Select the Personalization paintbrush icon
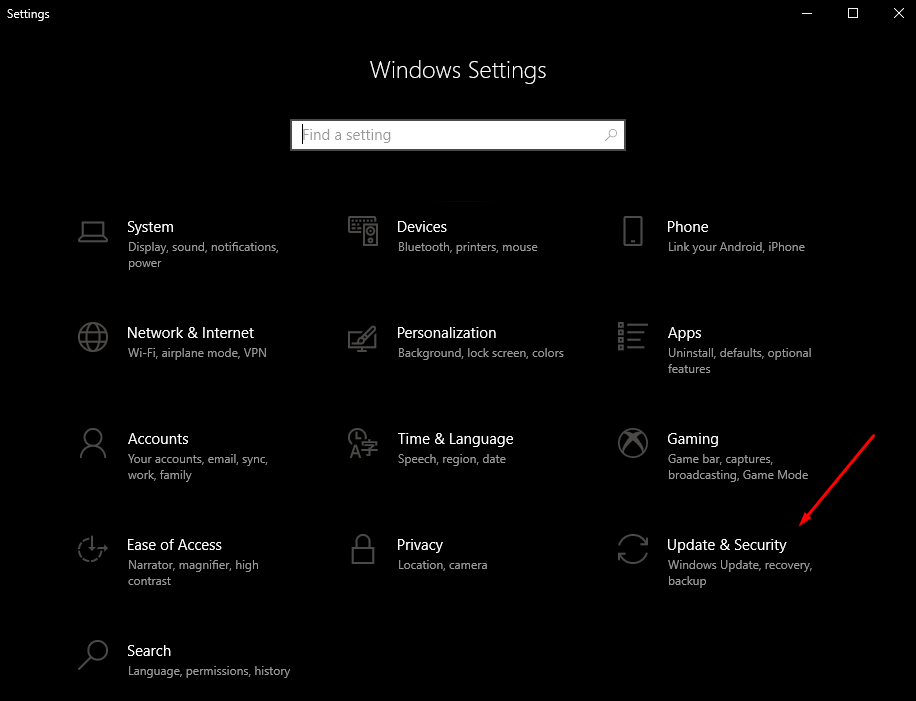 363,338
